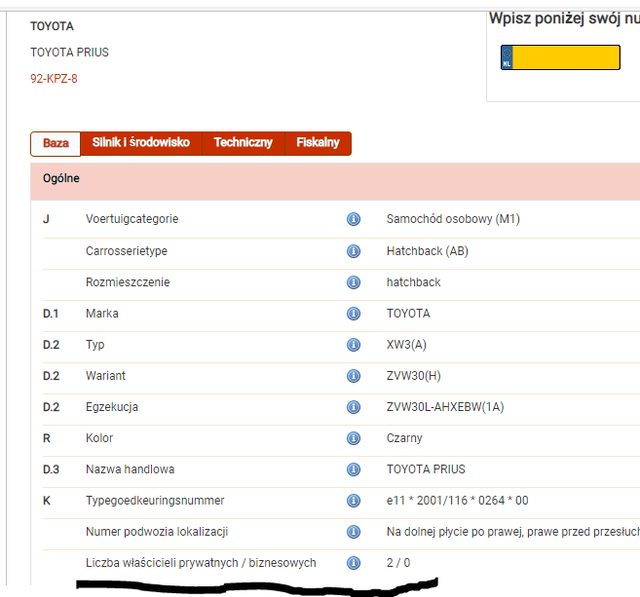Open info icon for Kolor row
The image size is (640, 597).
[353, 438]
